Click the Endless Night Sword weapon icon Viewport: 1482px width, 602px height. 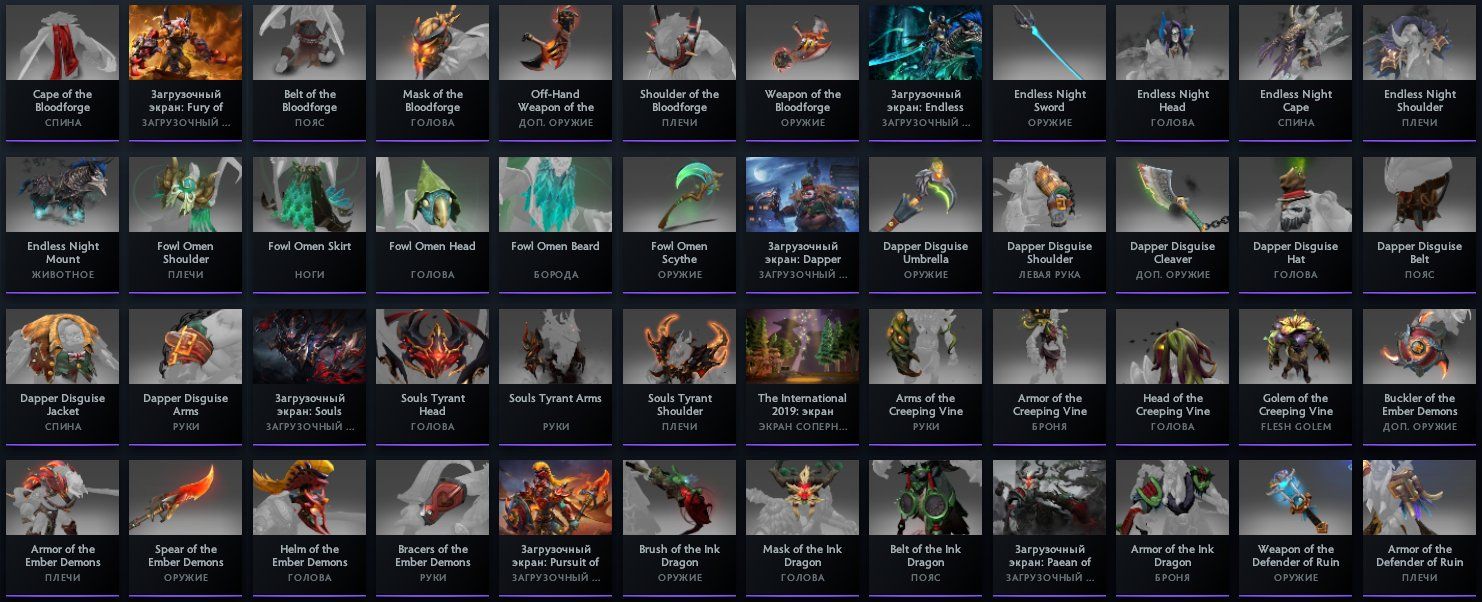click(x=1049, y=72)
